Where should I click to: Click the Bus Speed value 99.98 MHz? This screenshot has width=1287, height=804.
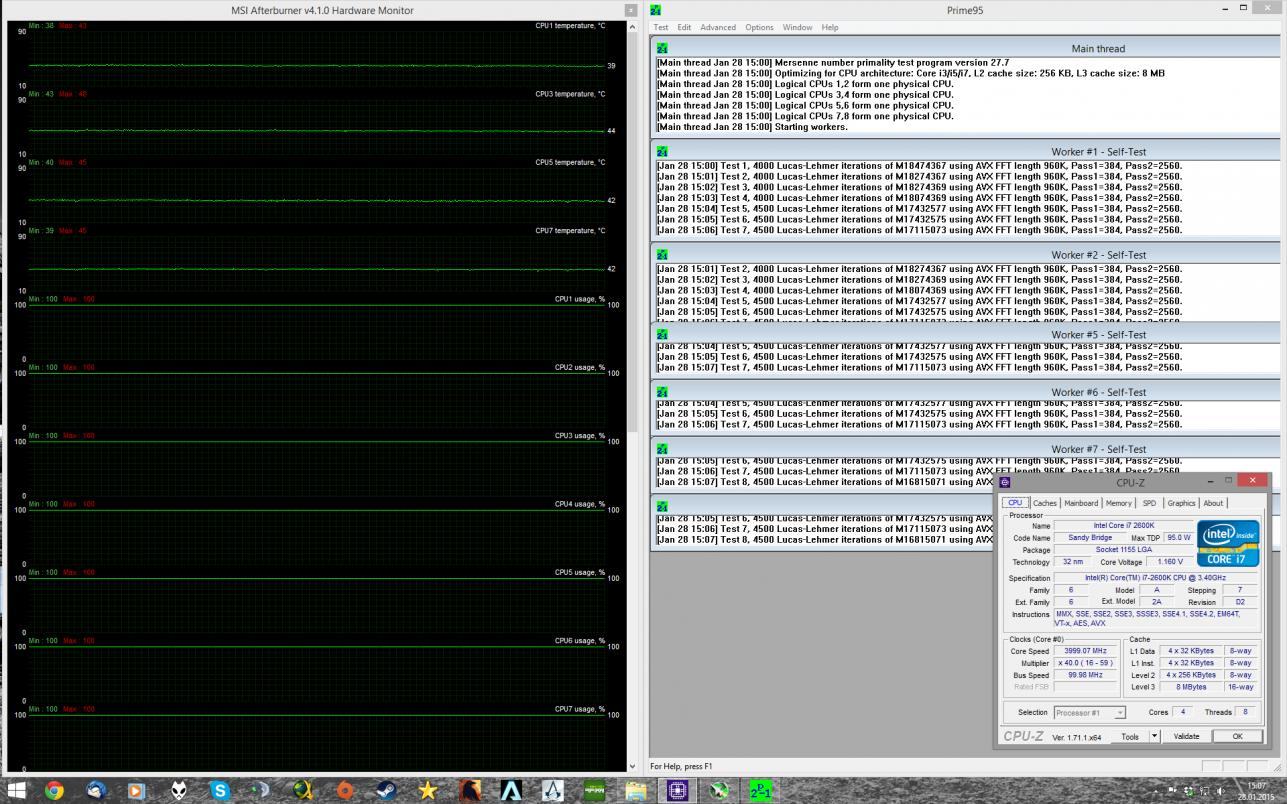(x=1085, y=675)
